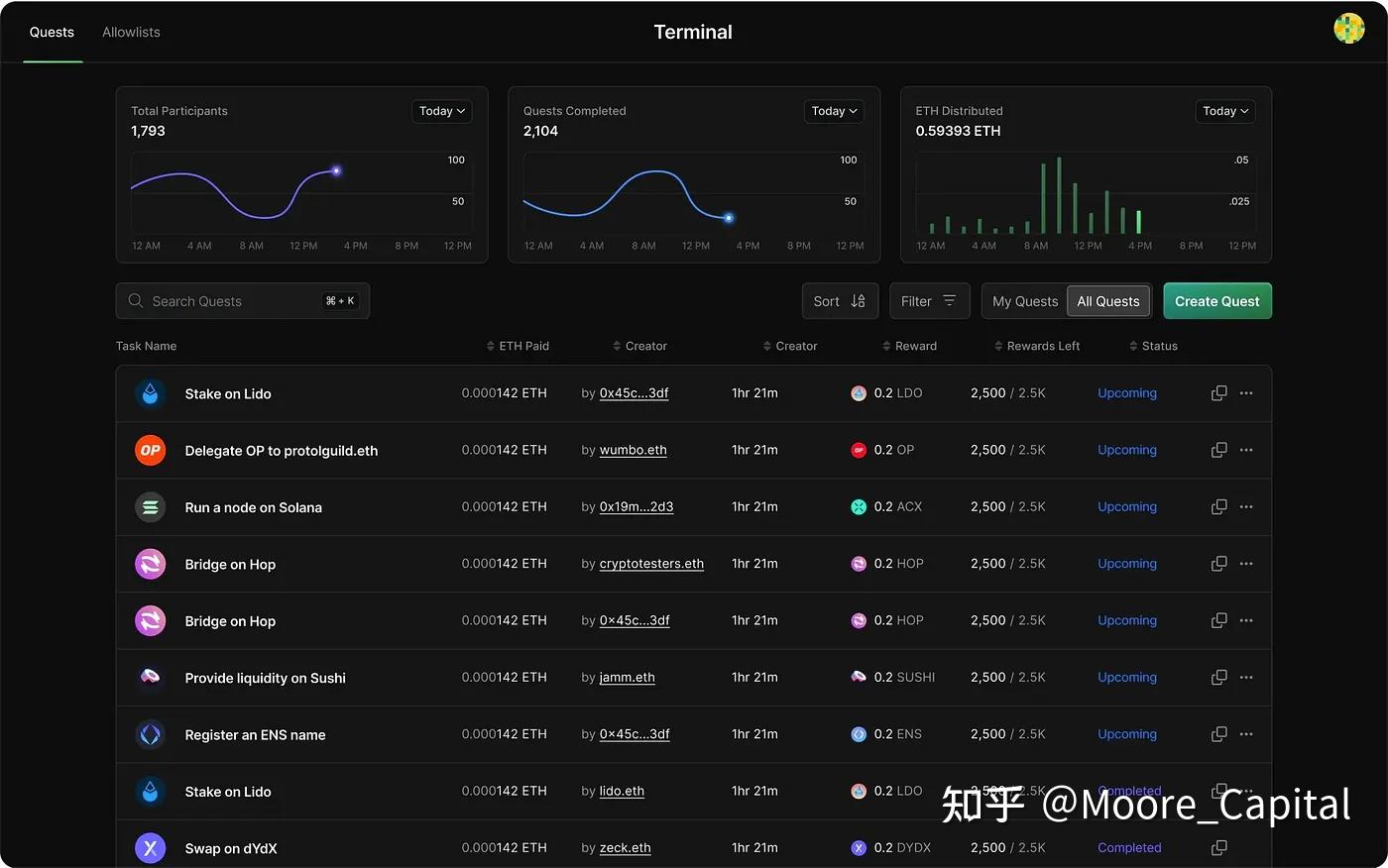Open Today dropdown in ETH Distributed card
Image resolution: width=1388 pixels, height=868 pixels.
click(1225, 111)
